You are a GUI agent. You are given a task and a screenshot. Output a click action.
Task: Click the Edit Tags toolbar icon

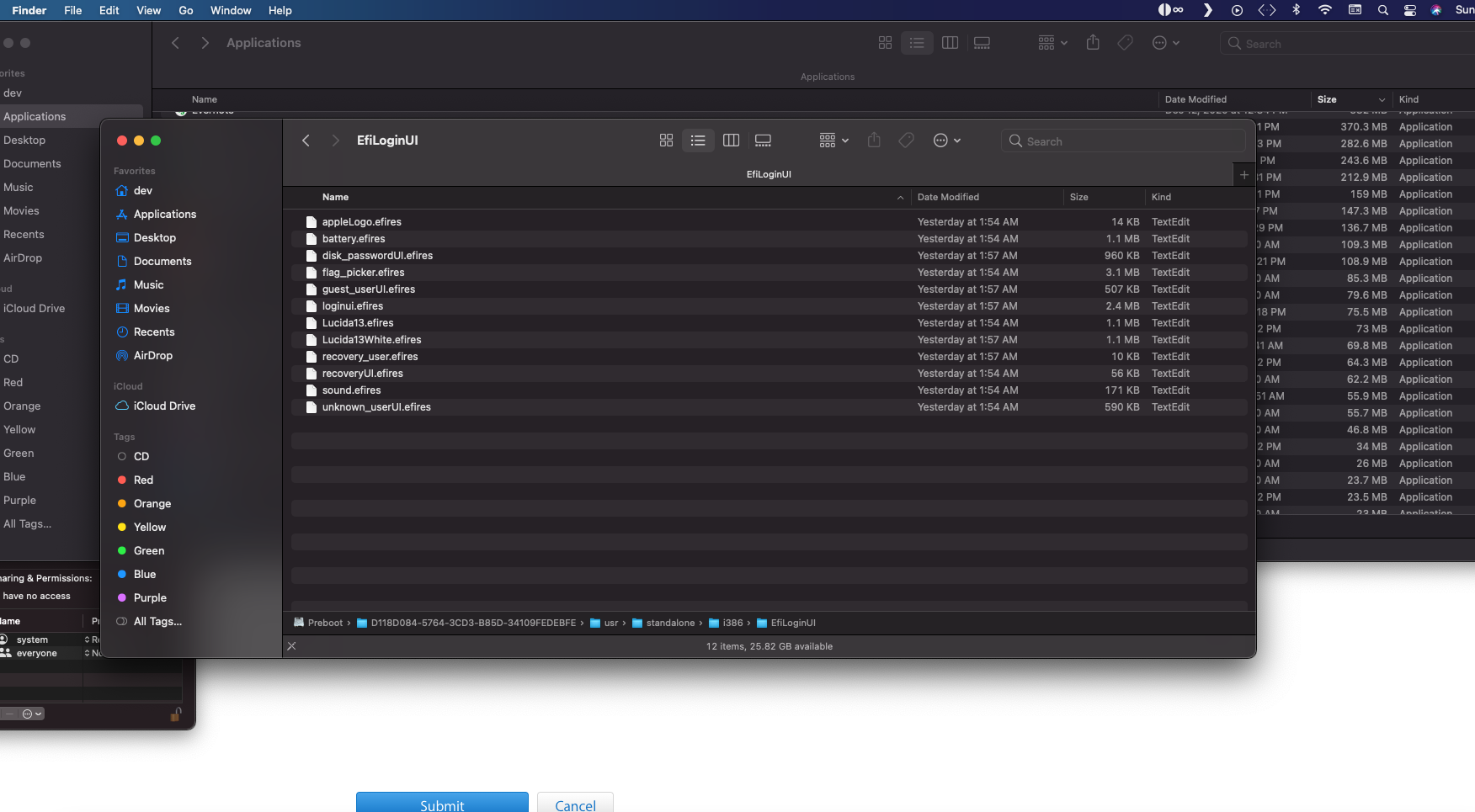coord(907,141)
